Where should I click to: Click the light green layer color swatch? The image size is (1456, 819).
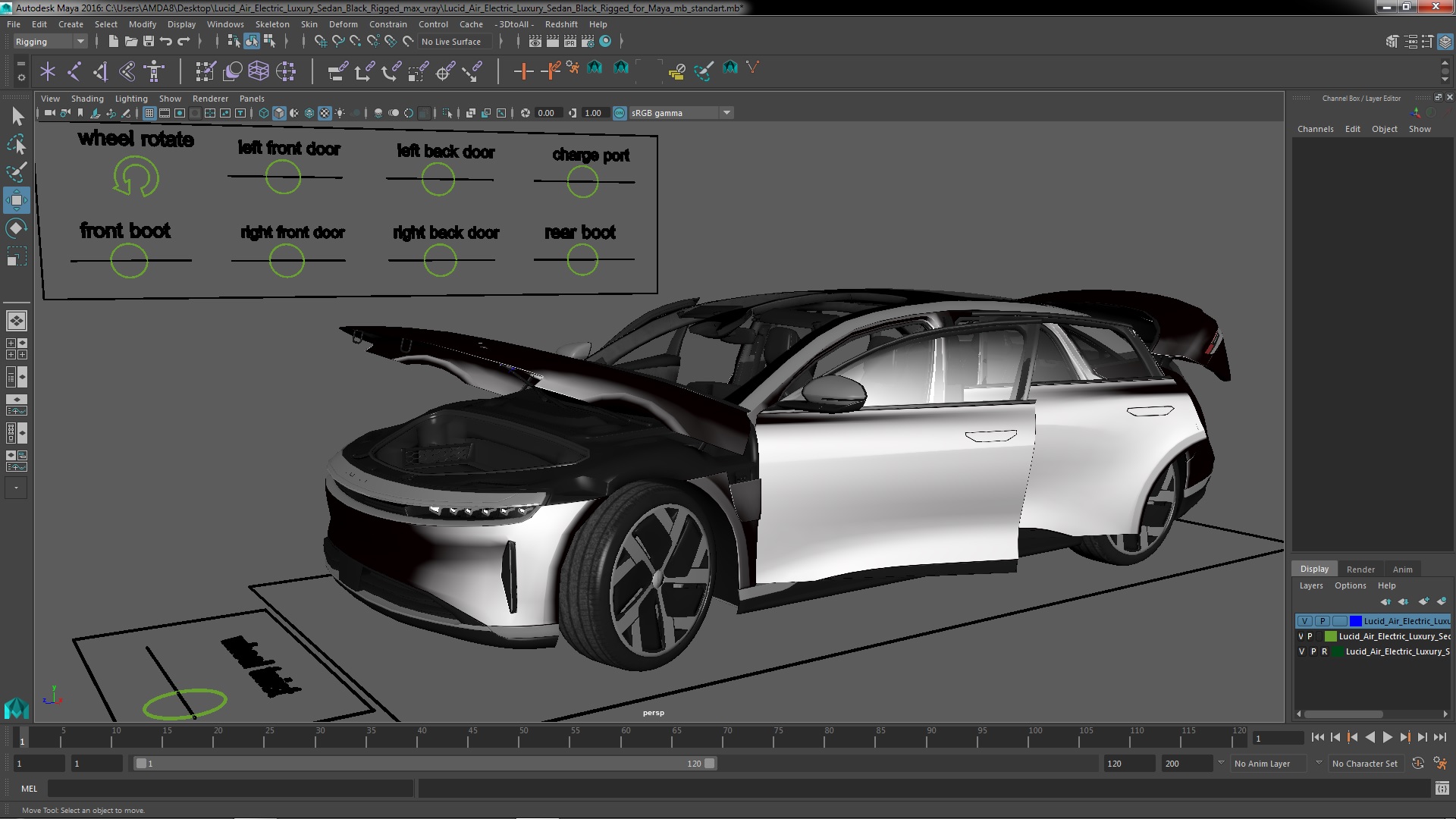1331,636
